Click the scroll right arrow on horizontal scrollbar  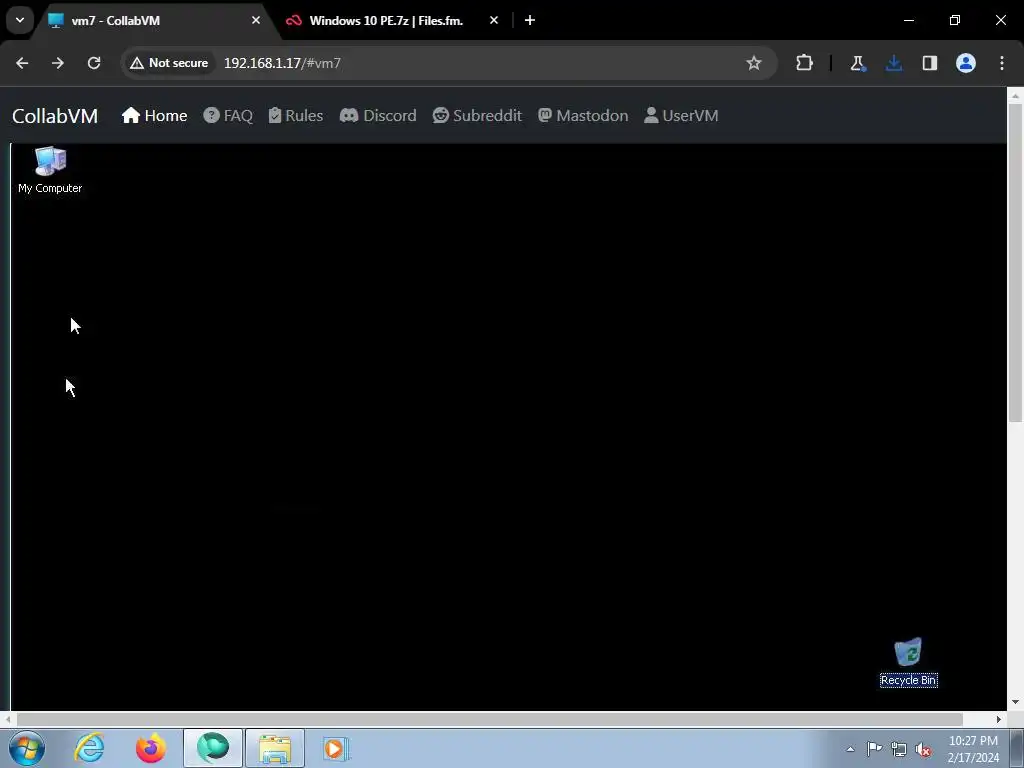click(x=999, y=719)
